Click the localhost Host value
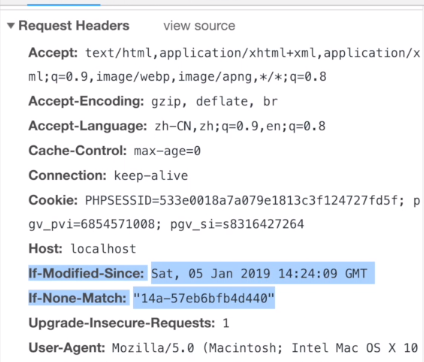The width and height of the screenshot is (424, 362). 103,249
